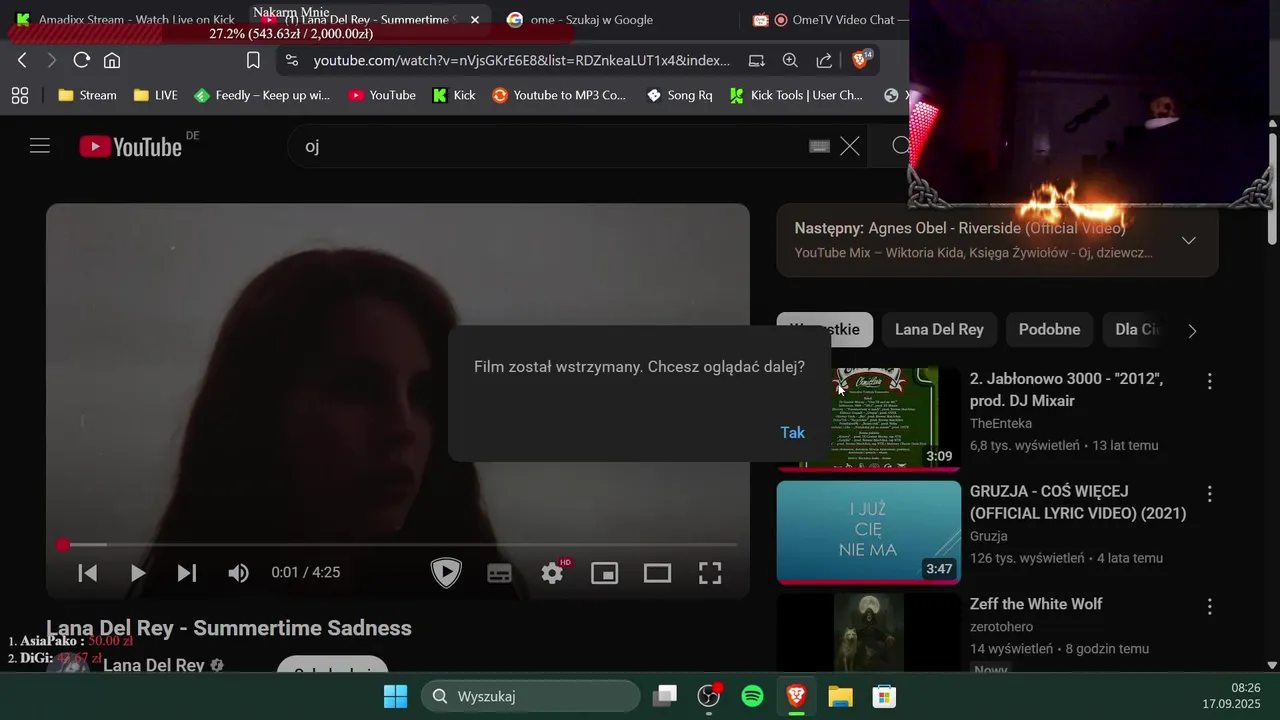Open the on-screen keyboard icon in search box

pos(819,146)
